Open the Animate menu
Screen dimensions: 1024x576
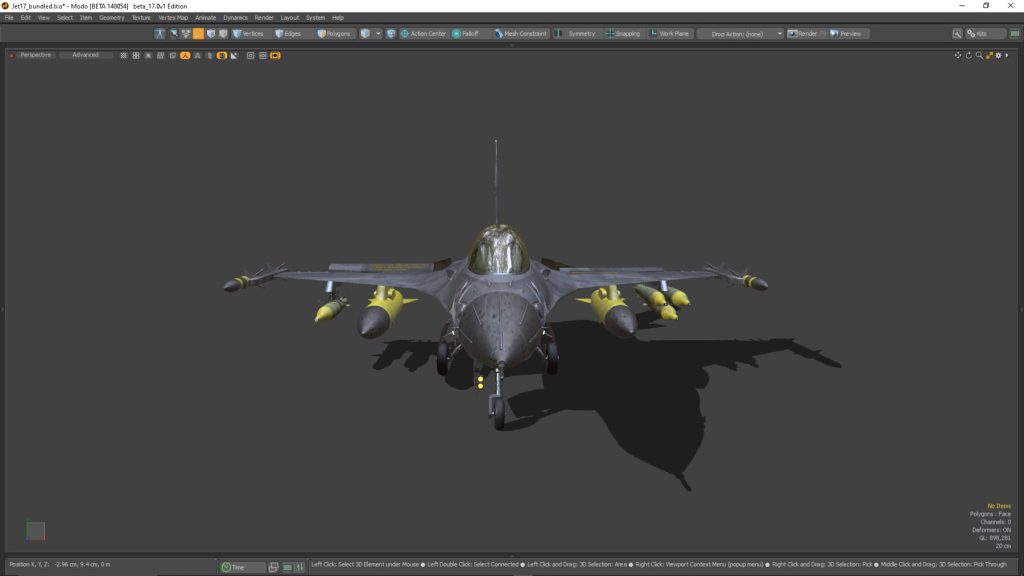coord(206,18)
